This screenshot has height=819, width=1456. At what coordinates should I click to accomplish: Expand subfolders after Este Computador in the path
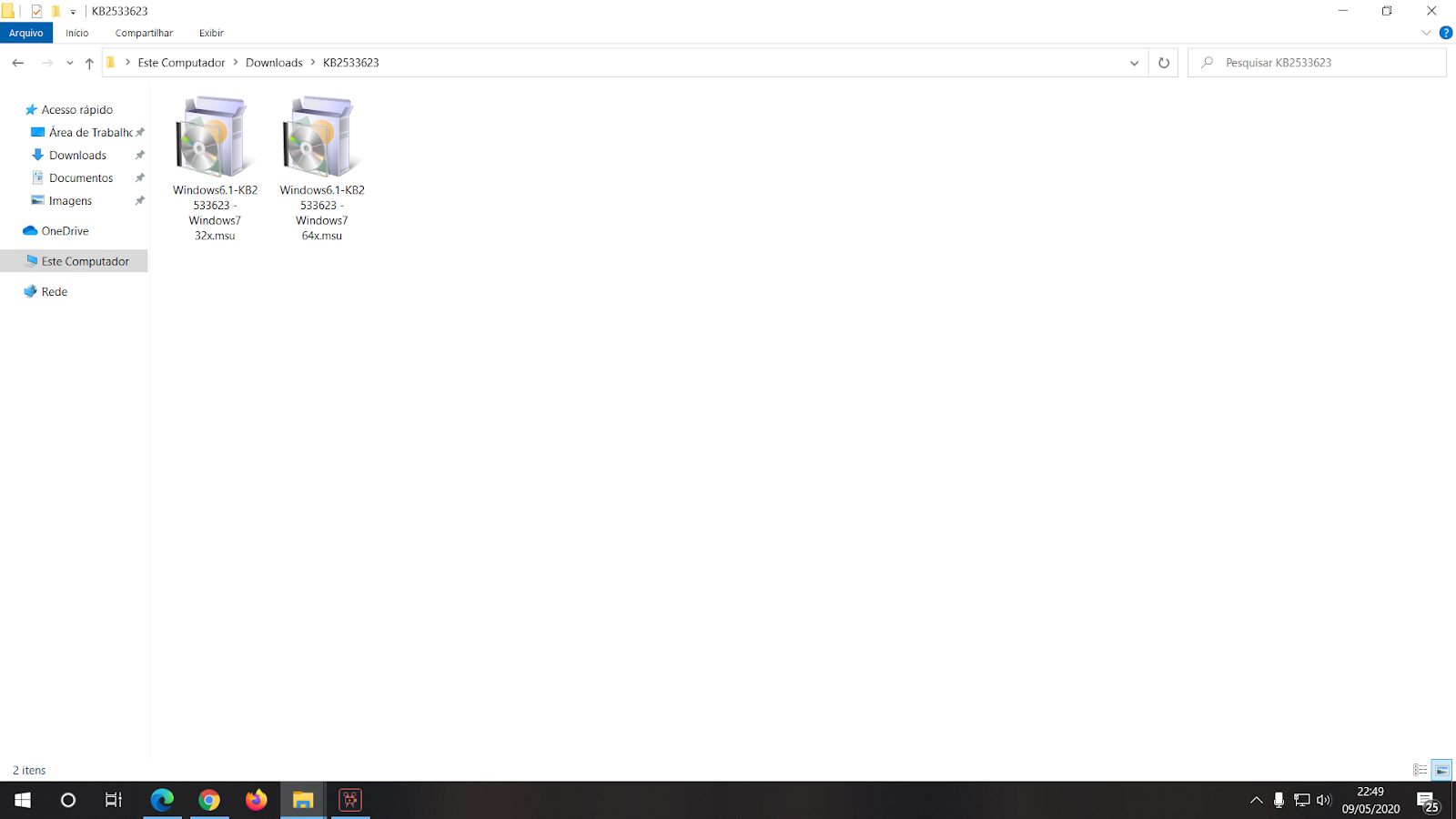(236, 62)
